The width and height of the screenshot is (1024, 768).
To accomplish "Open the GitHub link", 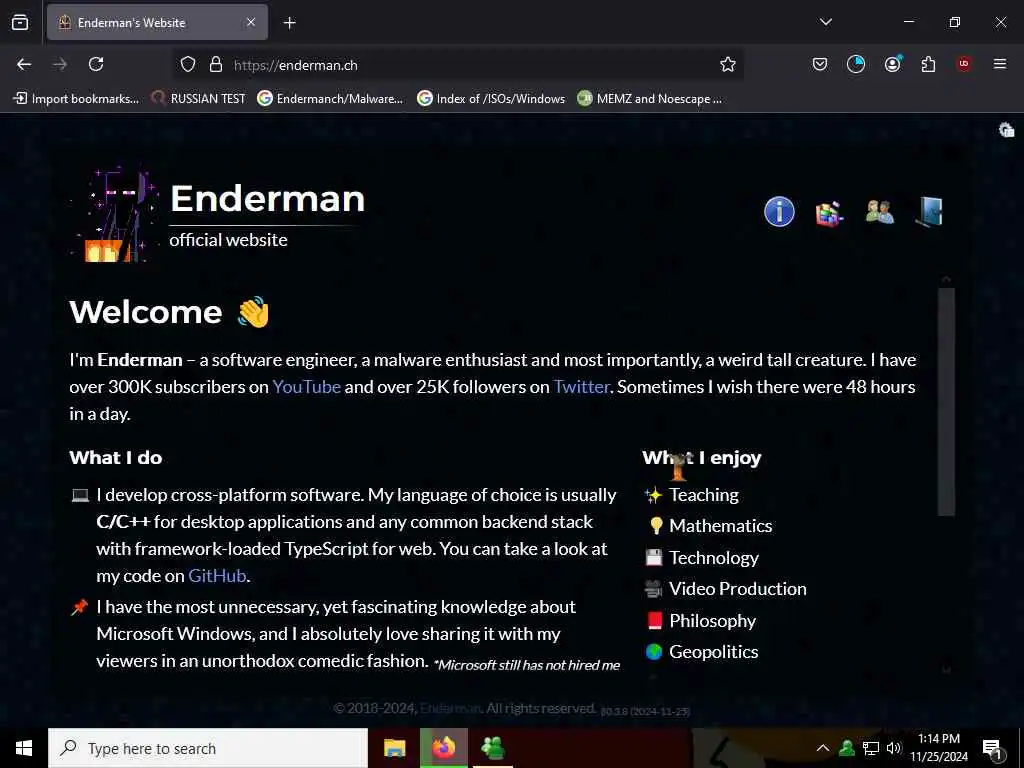I will [217, 576].
